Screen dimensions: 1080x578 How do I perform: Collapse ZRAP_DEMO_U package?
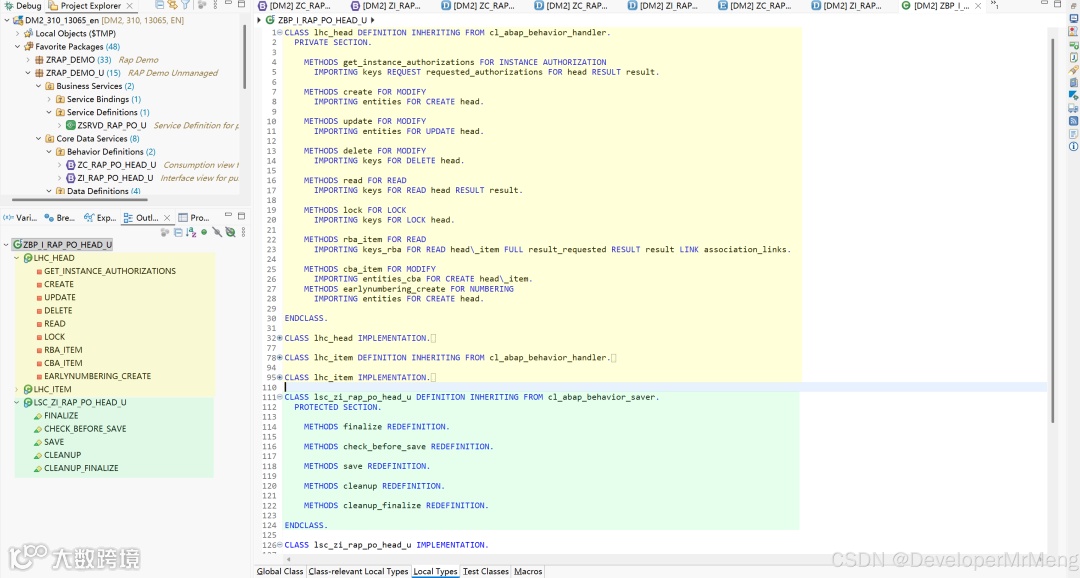pos(28,73)
